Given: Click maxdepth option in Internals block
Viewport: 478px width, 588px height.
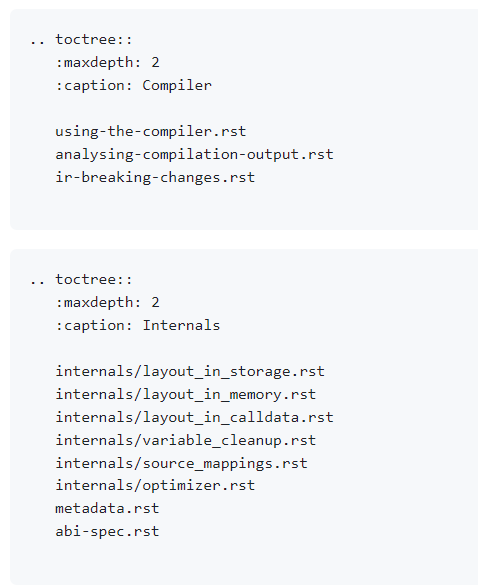Looking at the screenshot, I should (x=108, y=302).
